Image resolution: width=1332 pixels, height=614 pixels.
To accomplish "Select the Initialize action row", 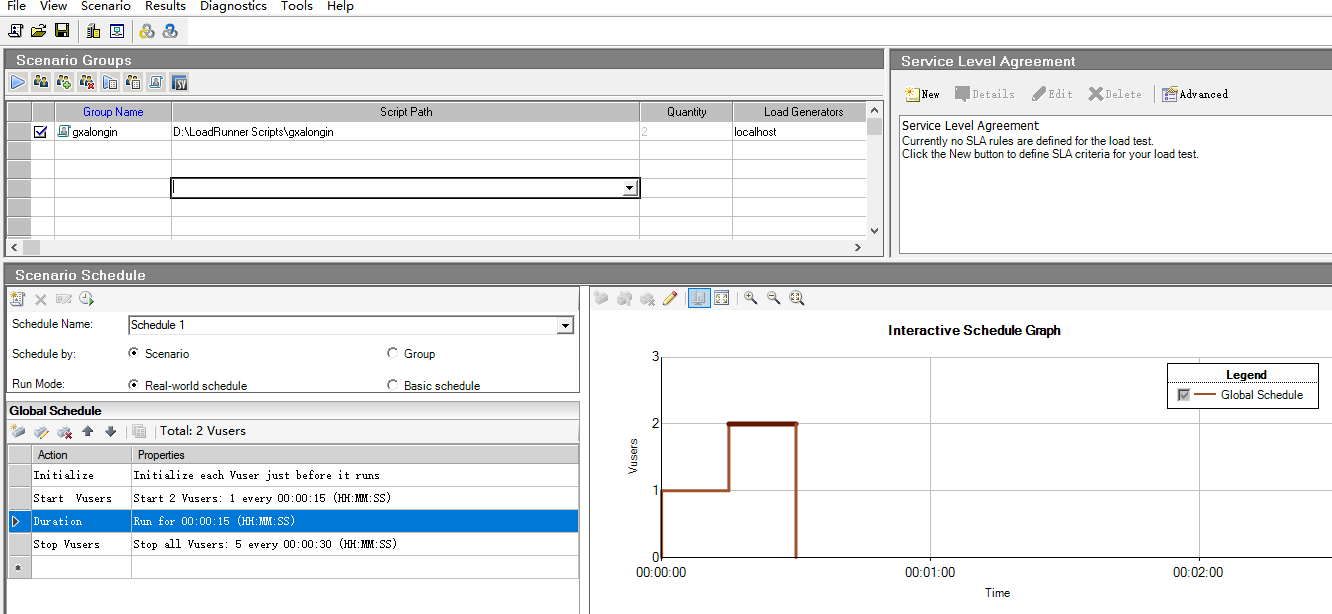I will point(293,475).
